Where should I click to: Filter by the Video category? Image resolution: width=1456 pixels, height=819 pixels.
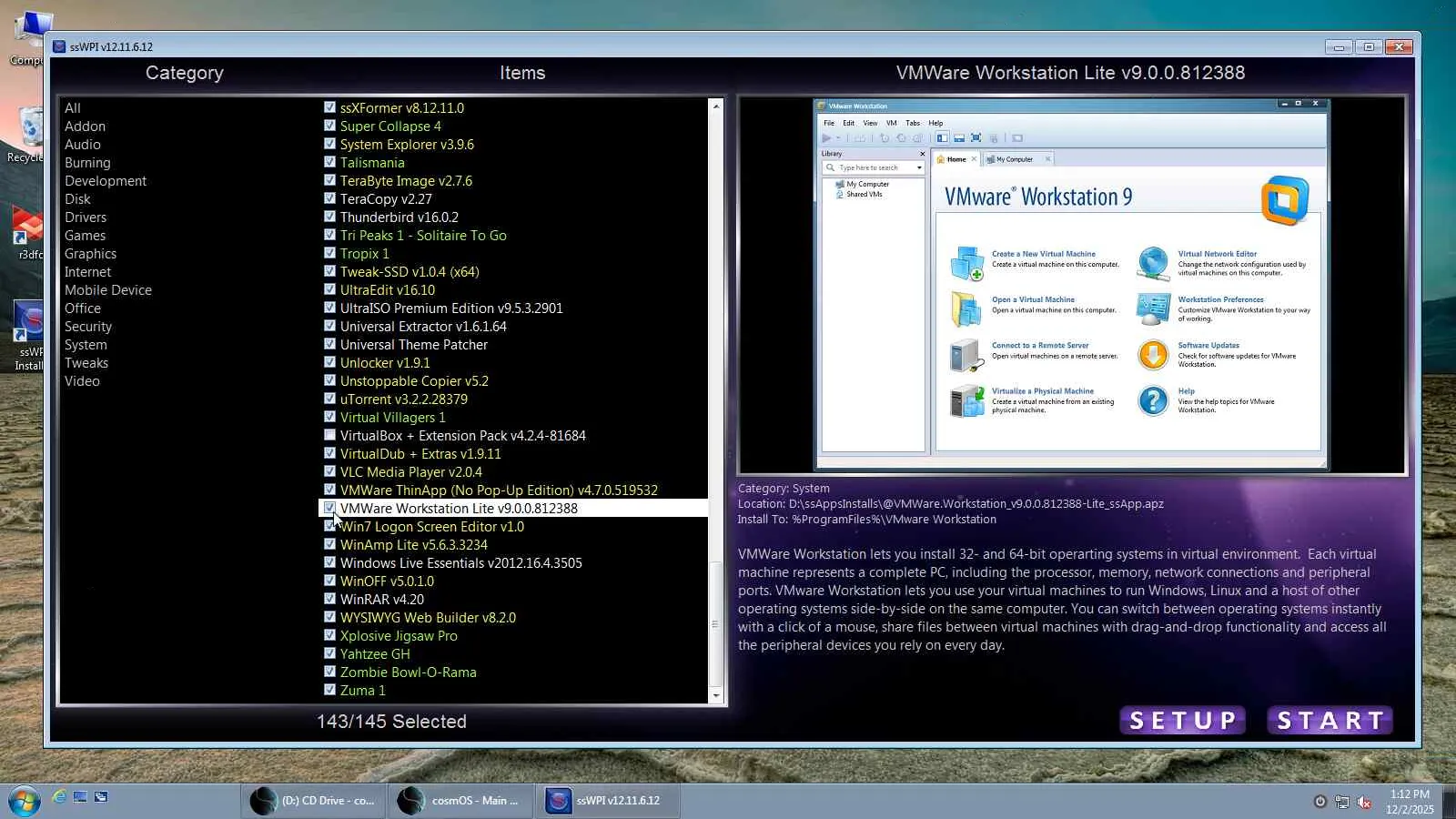pos(82,381)
